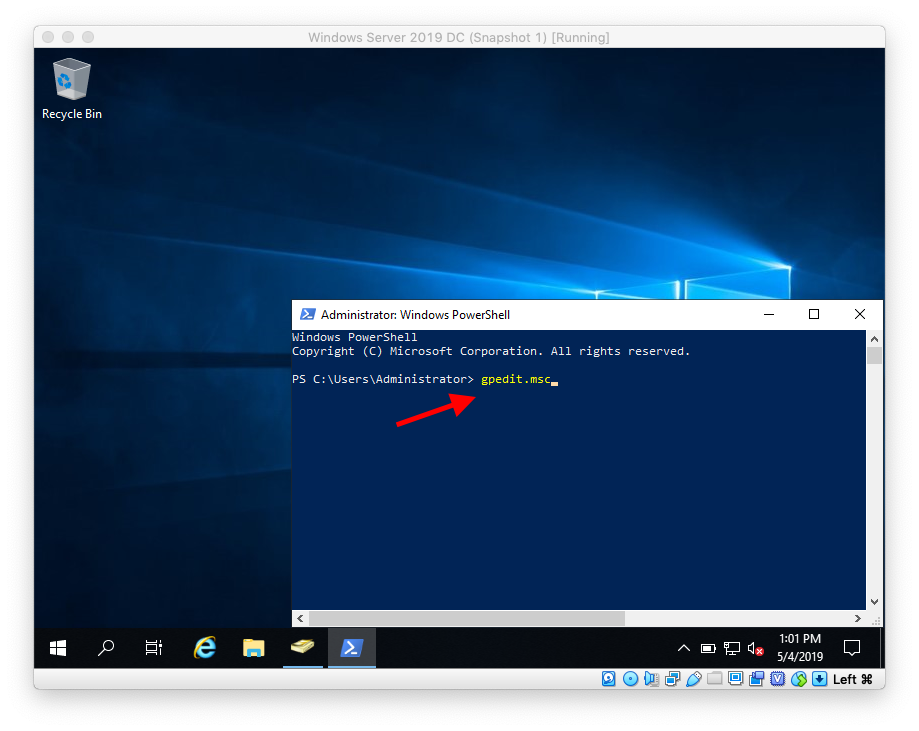The height and width of the screenshot is (731, 919).
Task: Select the PowerShell taskbar button
Action: [352, 648]
